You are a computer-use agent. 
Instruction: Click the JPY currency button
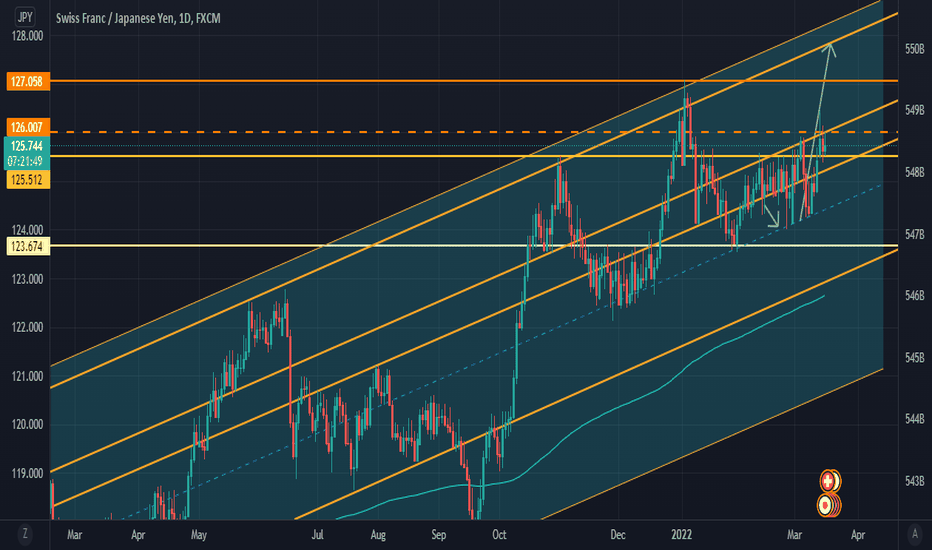pos(24,17)
